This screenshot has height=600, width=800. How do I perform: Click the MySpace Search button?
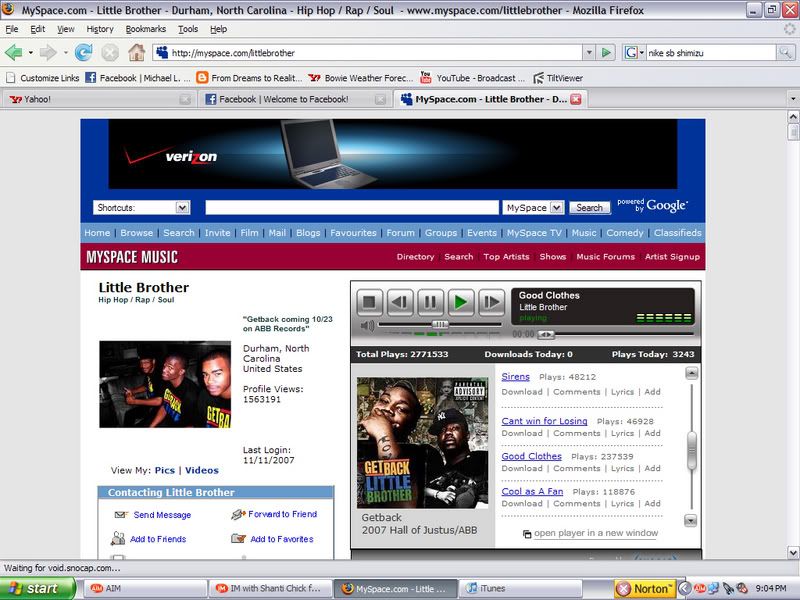(589, 207)
